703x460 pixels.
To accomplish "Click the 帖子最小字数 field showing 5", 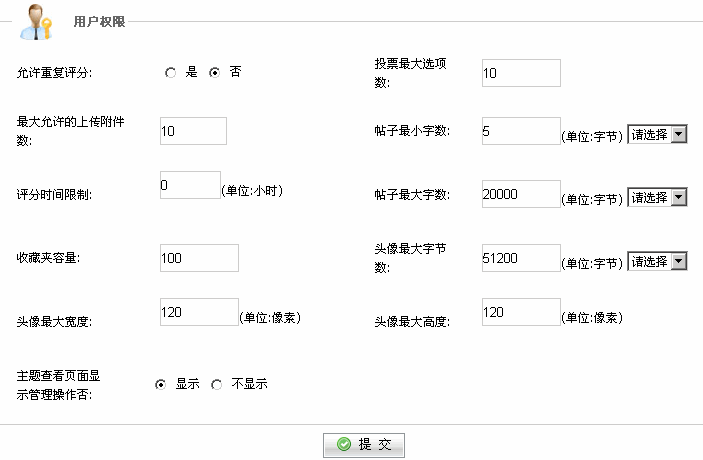I will (x=521, y=131).
